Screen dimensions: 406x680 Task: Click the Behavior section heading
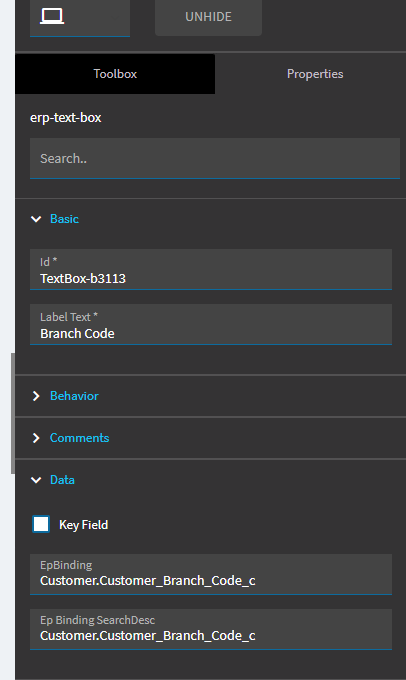point(74,396)
